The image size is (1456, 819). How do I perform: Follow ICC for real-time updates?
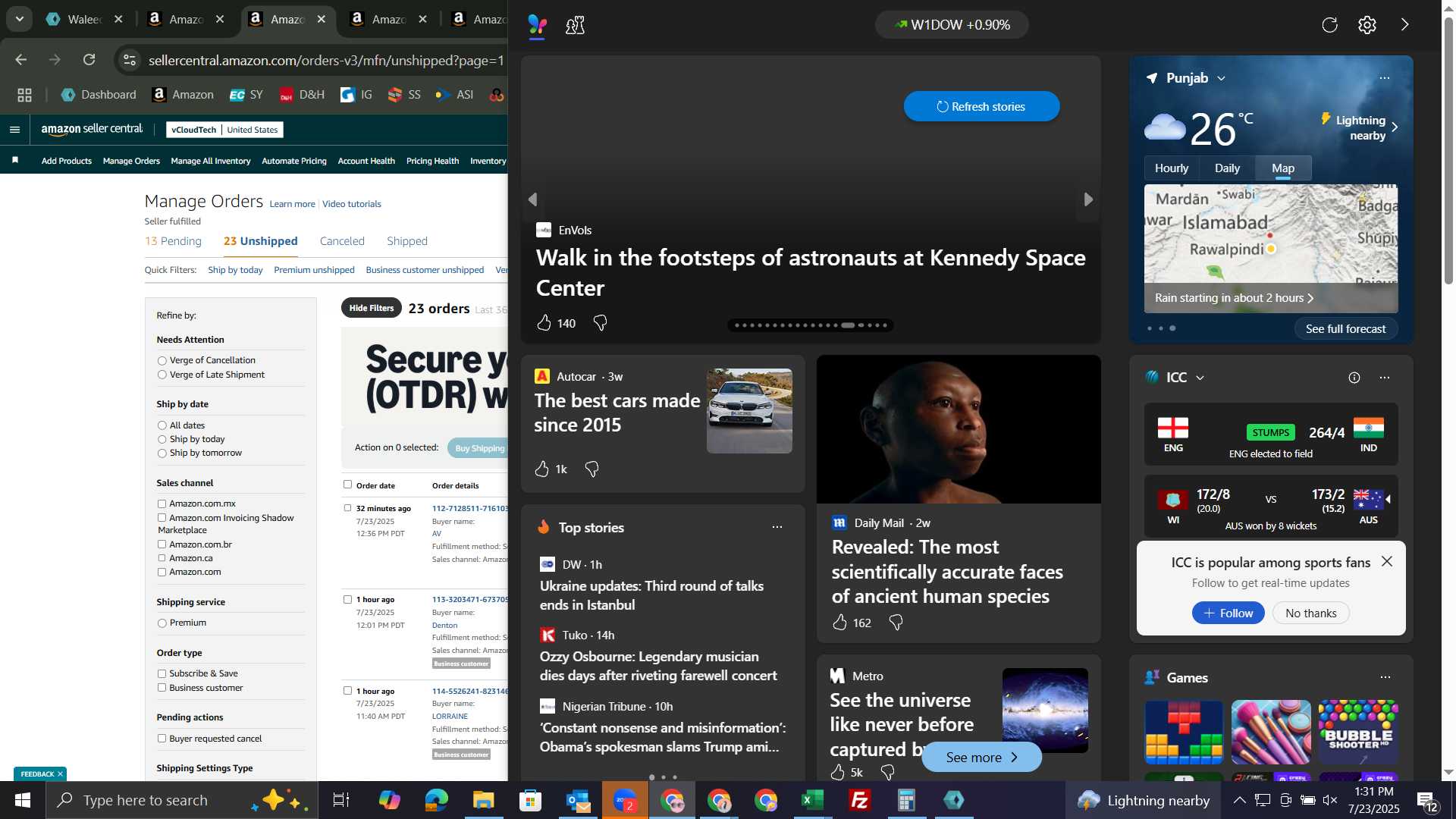(1228, 613)
